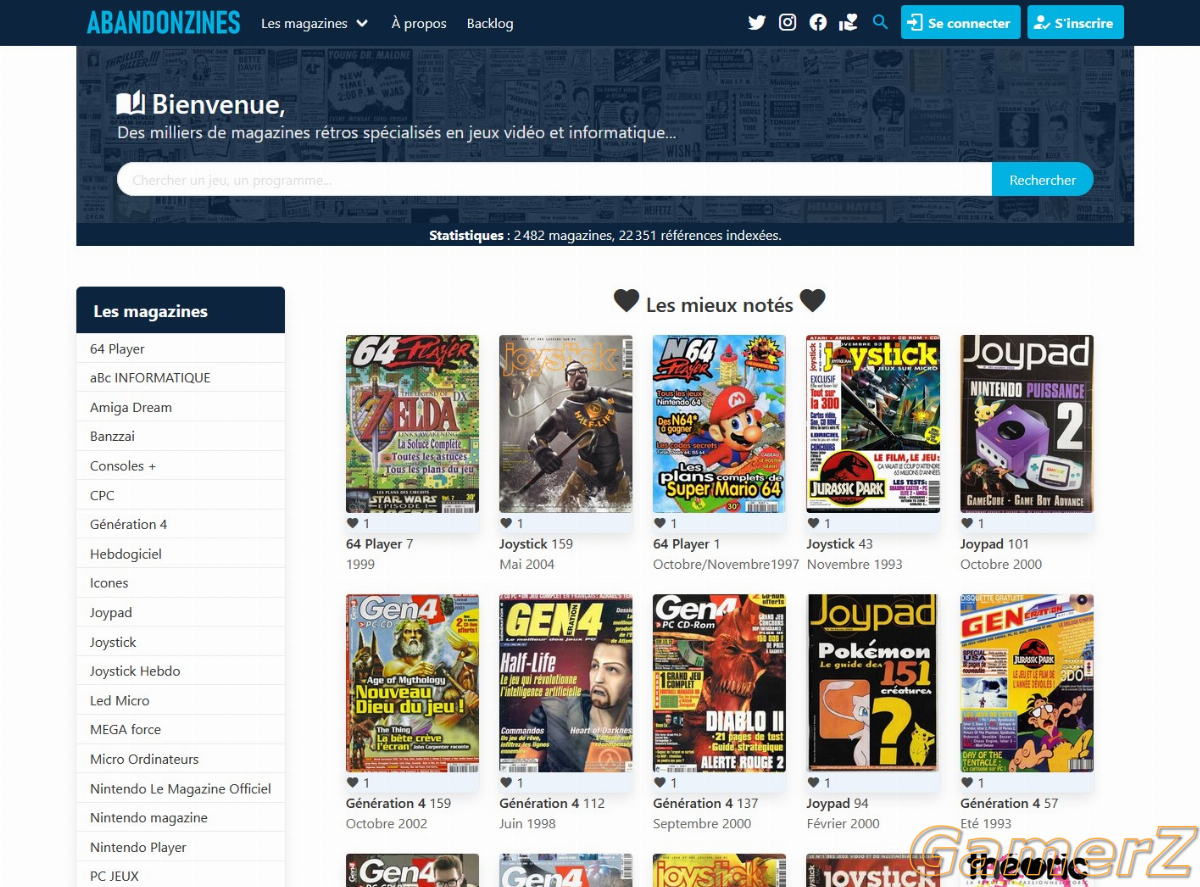
Task: Click the Se connecter button
Action: [x=960, y=22]
